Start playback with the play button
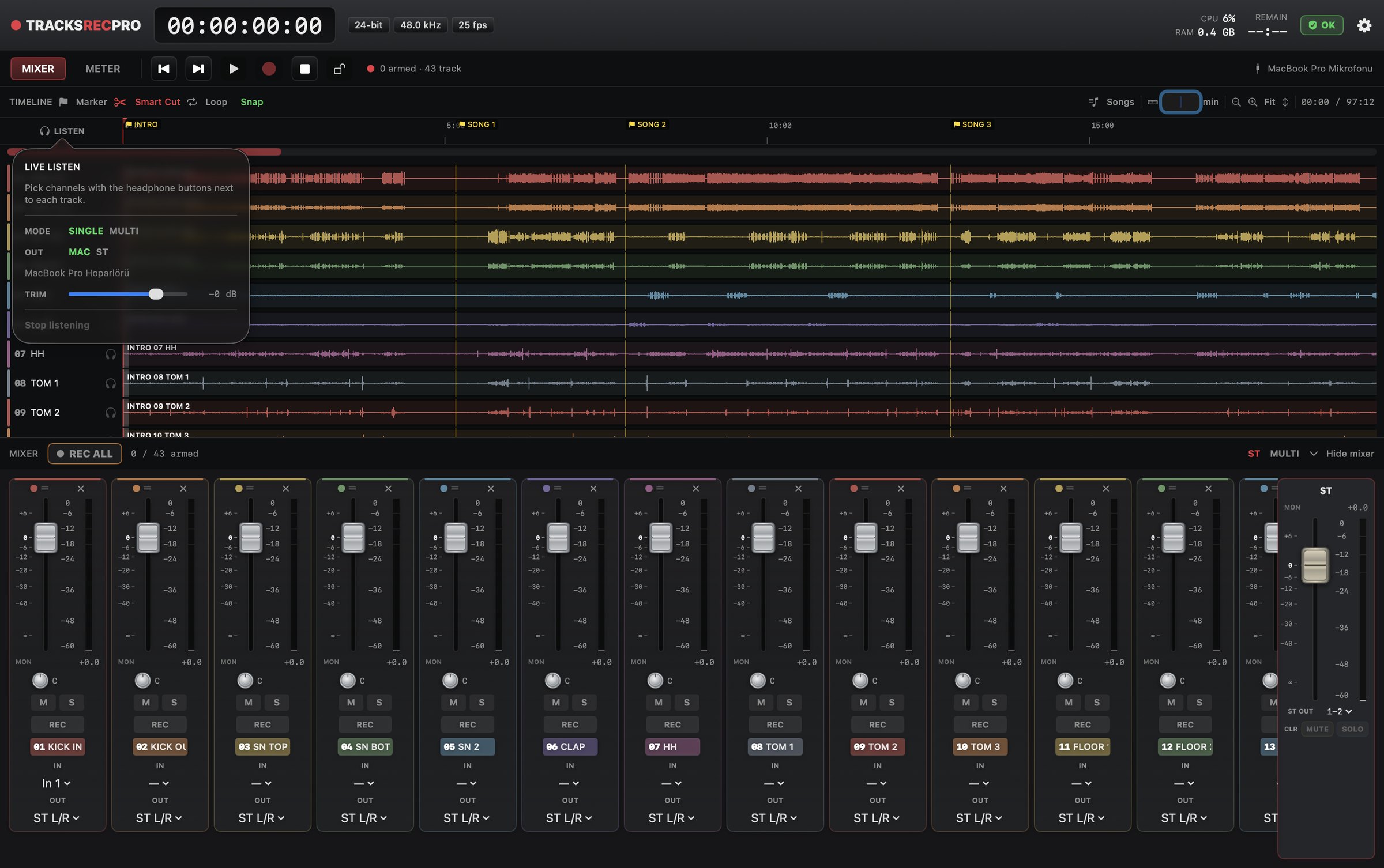1384x868 pixels. click(234, 69)
